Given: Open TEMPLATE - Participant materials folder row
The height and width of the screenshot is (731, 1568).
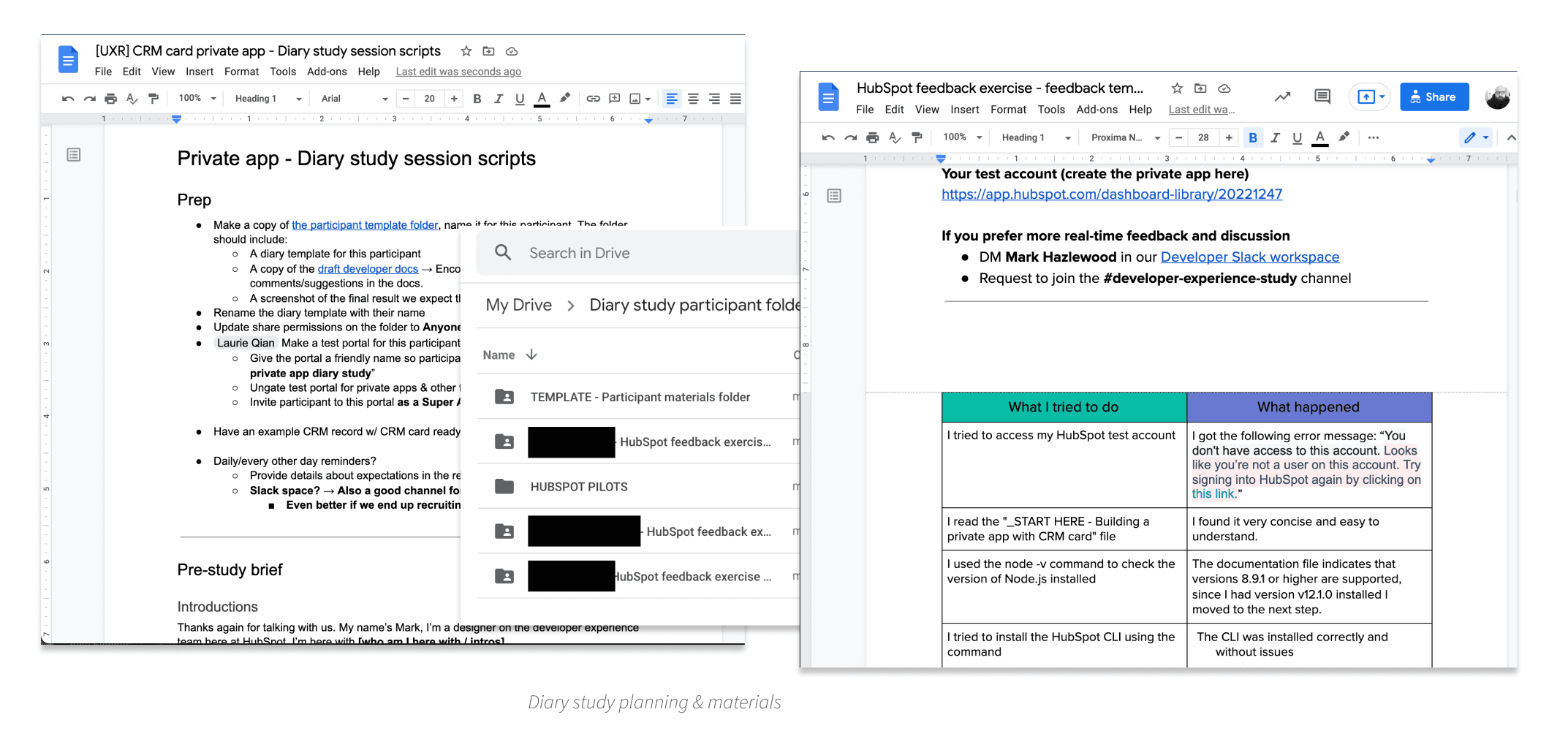Looking at the screenshot, I should click(639, 397).
